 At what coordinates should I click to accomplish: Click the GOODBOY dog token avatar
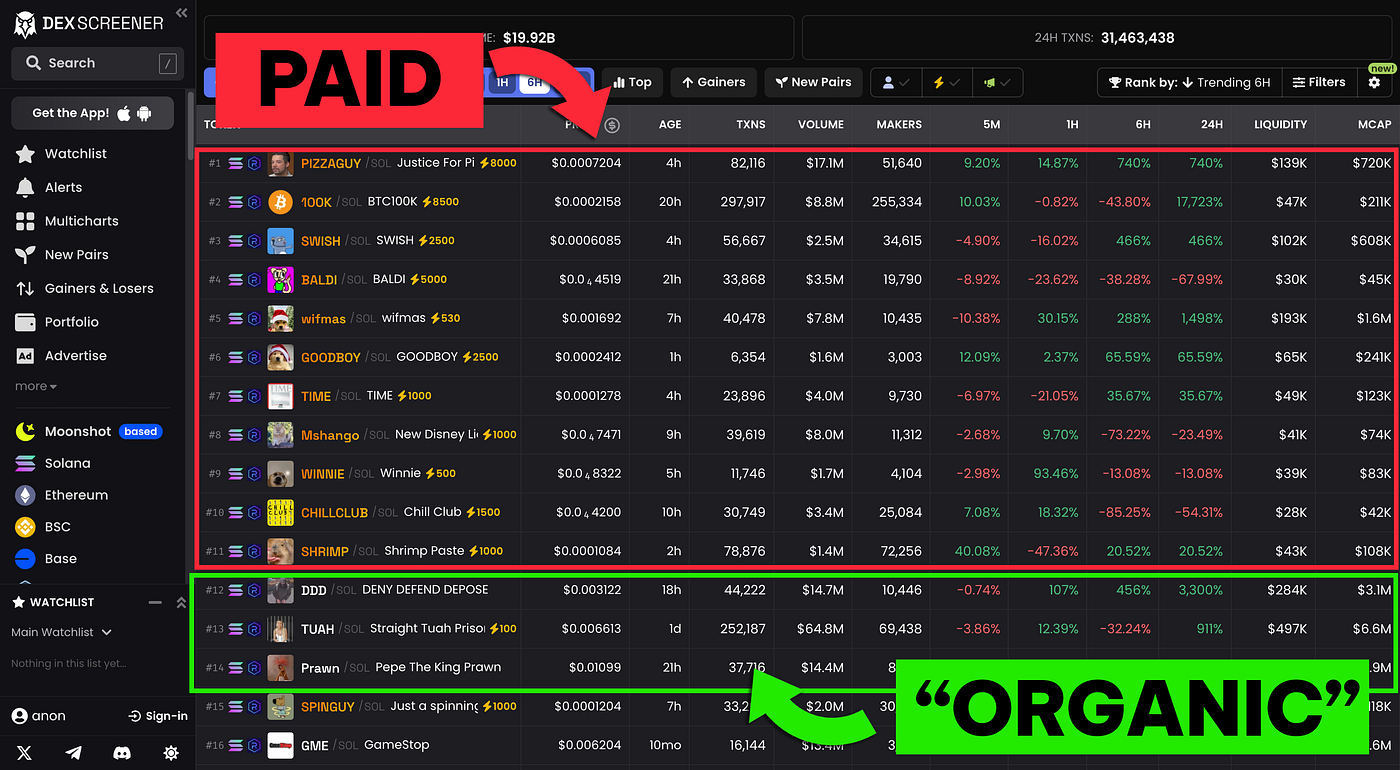pyautogui.click(x=280, y=357)
